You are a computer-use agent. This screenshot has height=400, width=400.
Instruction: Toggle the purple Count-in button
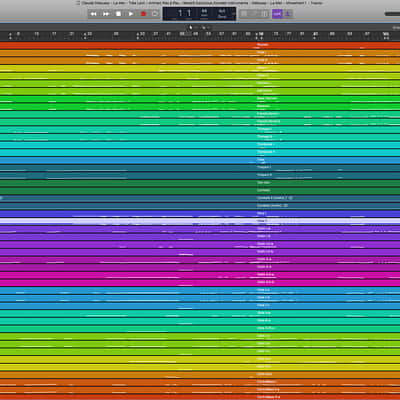[277, 14]
